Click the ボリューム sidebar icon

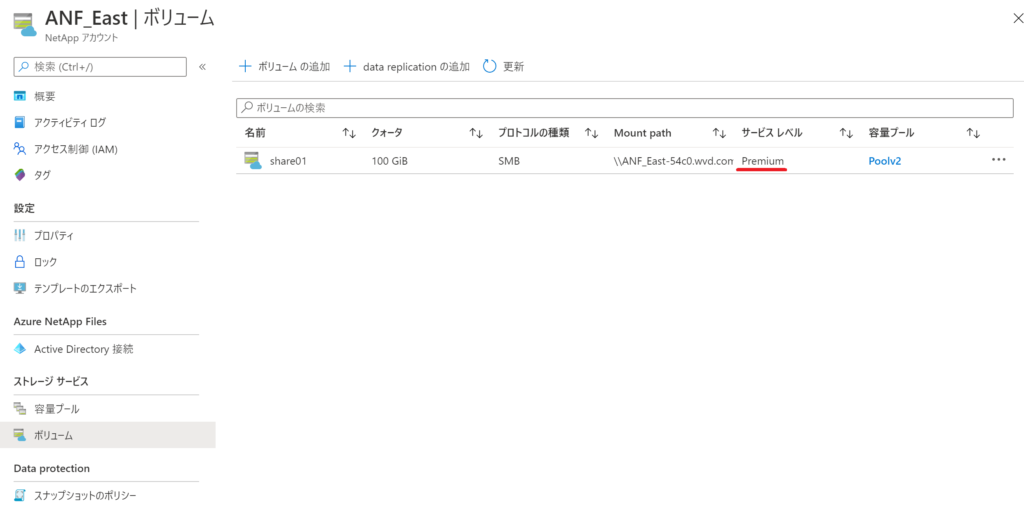pos(20,435)
